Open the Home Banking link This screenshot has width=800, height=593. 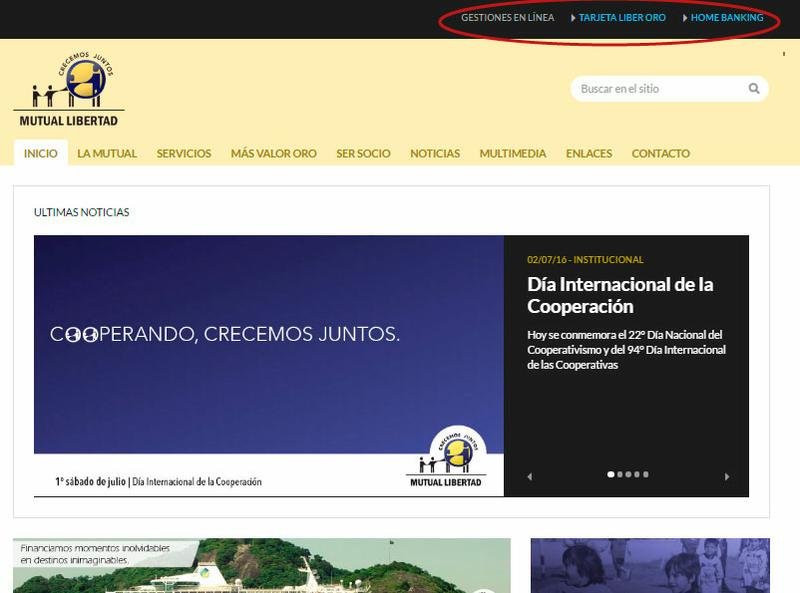point(727,18)
